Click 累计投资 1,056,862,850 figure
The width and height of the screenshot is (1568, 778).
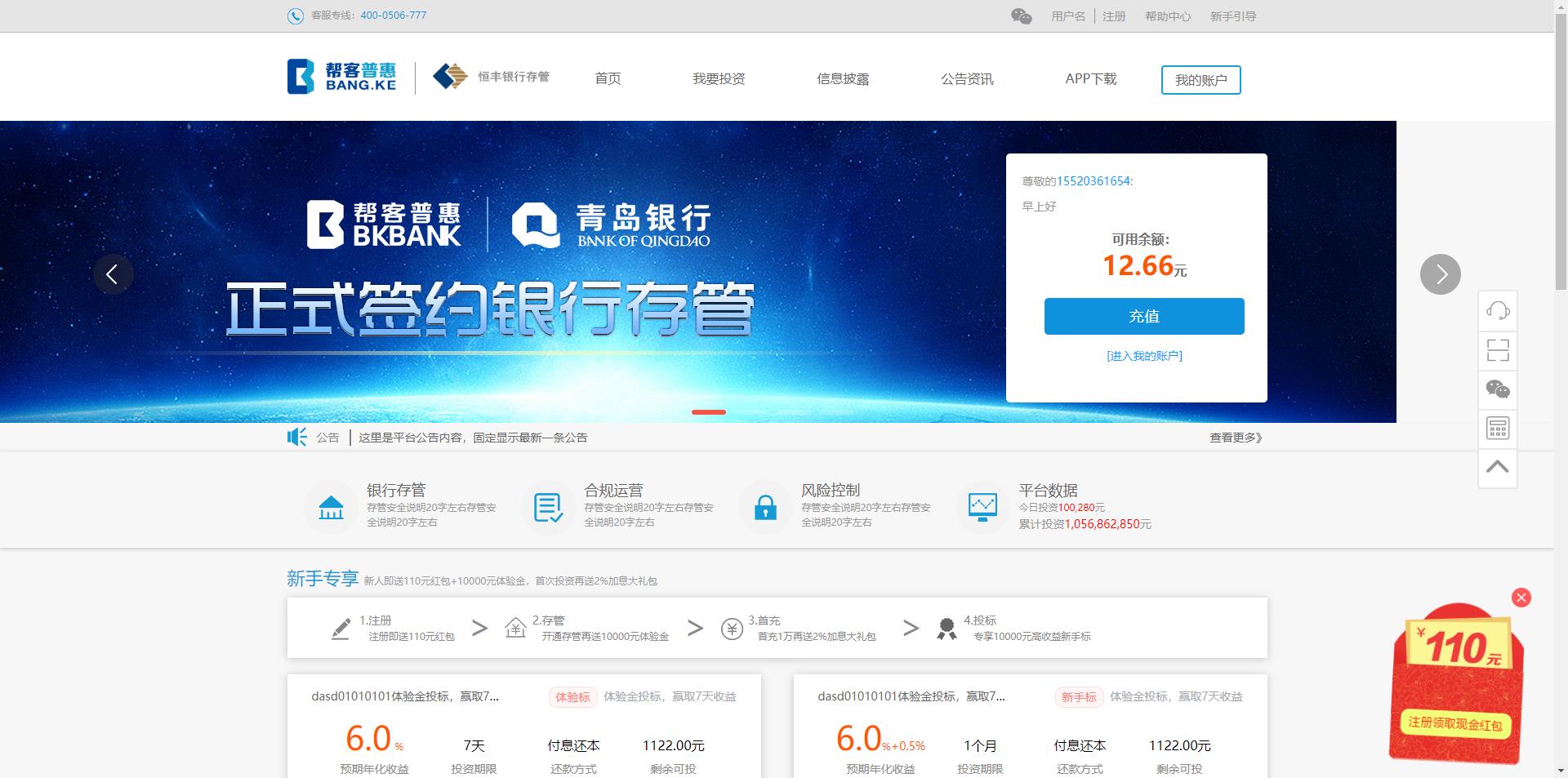click(1085, 524)
